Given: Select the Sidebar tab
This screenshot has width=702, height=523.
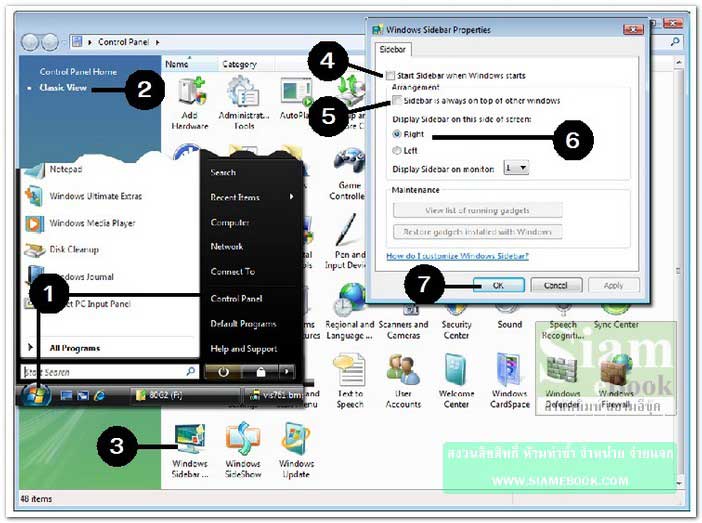Looking at the screenshot, I should coord(393,49).
